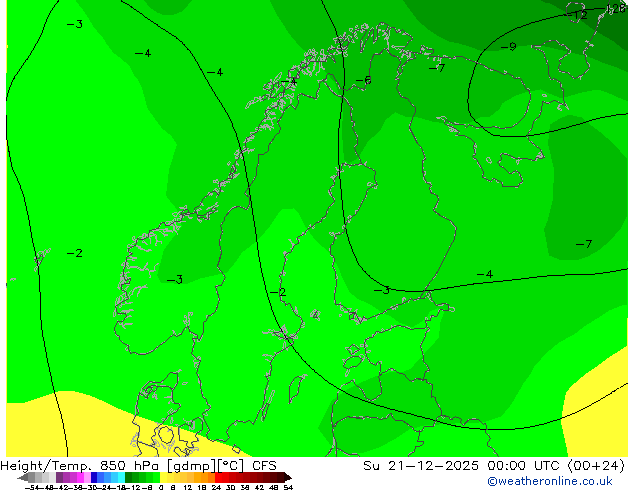Pick the cyan legend segment left of dark green

coord(121,477)
